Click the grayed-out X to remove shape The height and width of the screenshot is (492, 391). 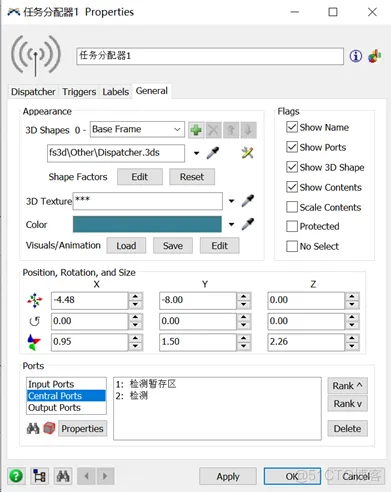213,130
